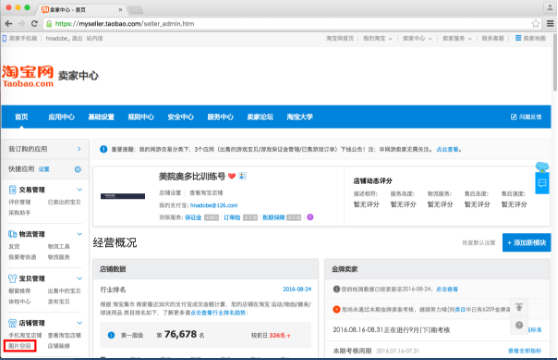Click the Taobao logo
558x360 pixels.
28,76
